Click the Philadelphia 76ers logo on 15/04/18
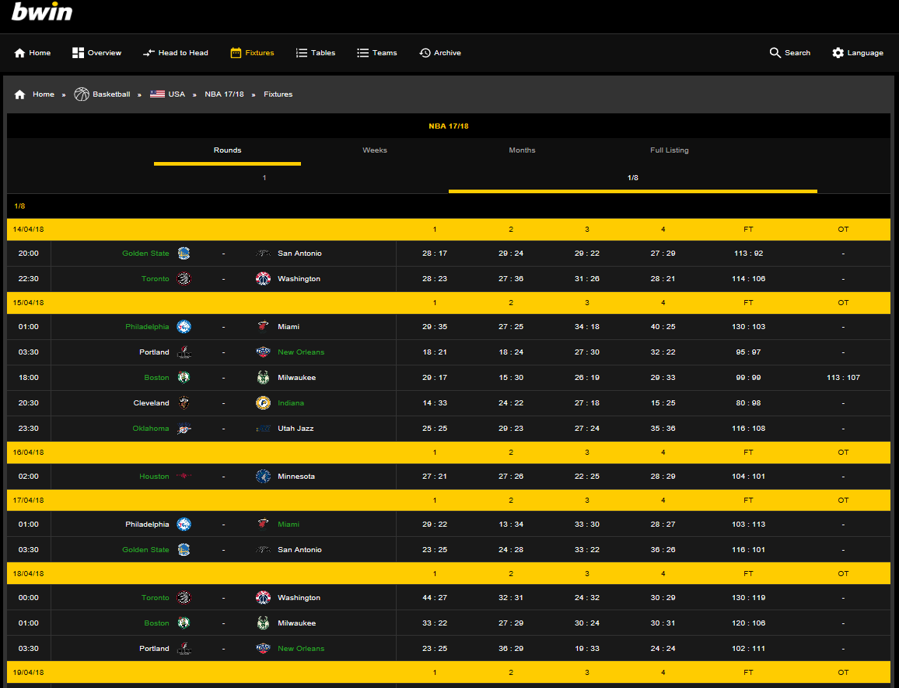 (x=184, y=327)
